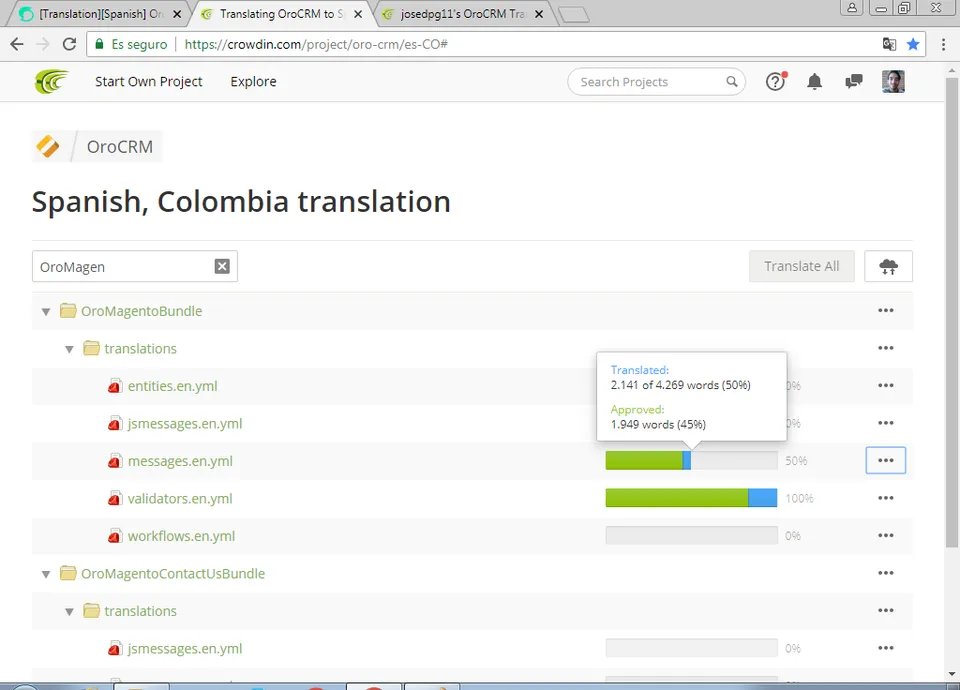Click the OroCRM project logo icon

pyautogui.click(x=48, y=146)
